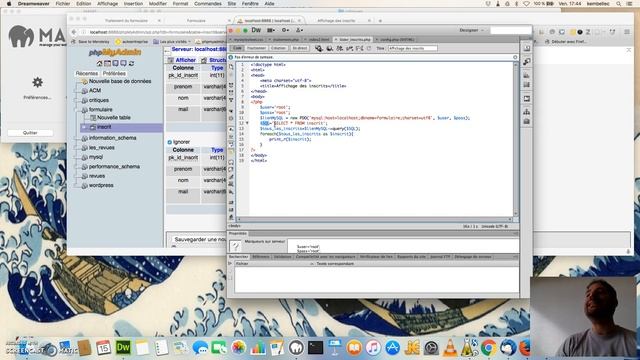Open Les plus visités bookmarks dropdown
640x360 pixels.
(172, 42)
